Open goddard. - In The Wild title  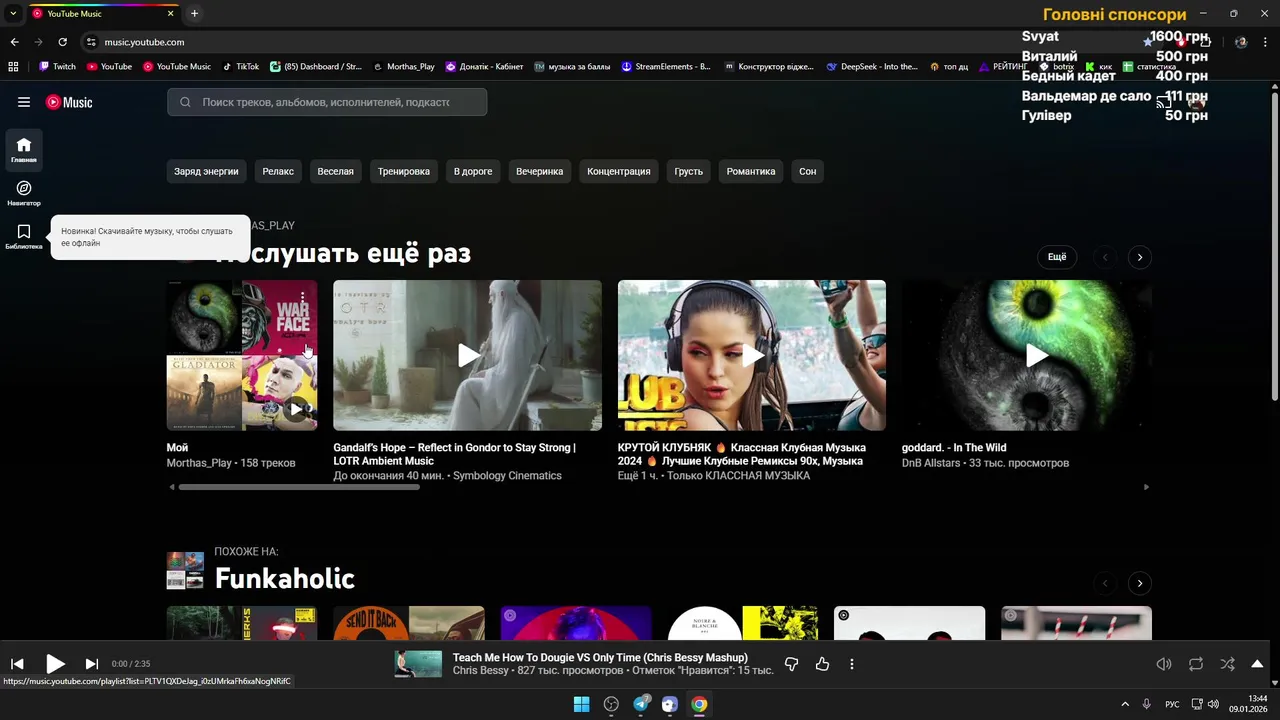click(x=954, y=448)
